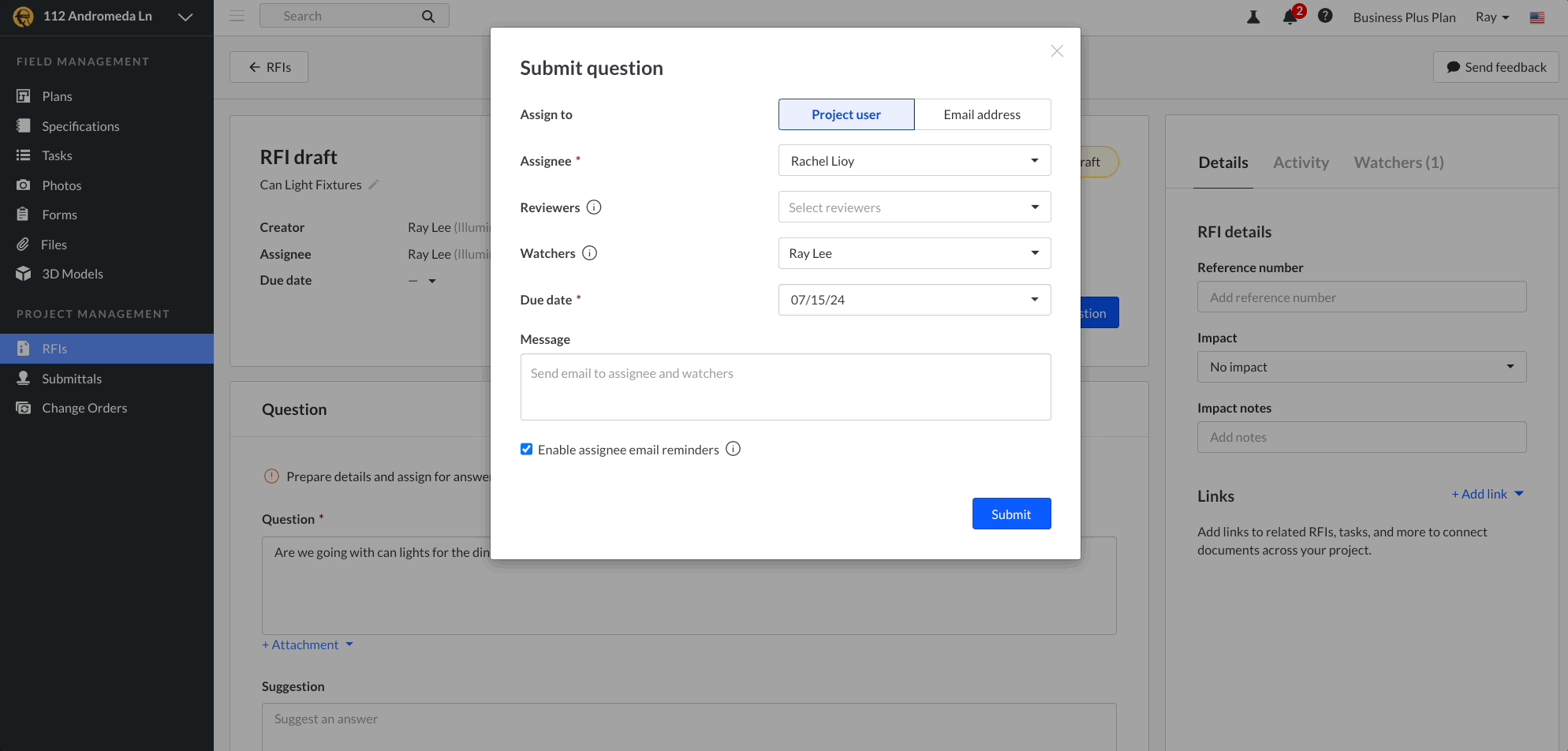Viewport: 1568px width, 751px height.
Task: Open the notifications bell
Action: point(1291,17)
